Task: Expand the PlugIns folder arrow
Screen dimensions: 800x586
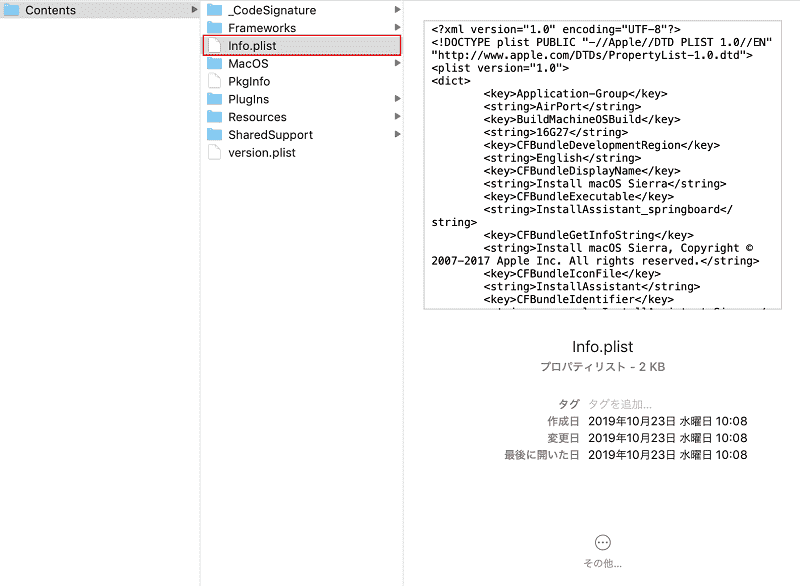Action: click(397, 99)
